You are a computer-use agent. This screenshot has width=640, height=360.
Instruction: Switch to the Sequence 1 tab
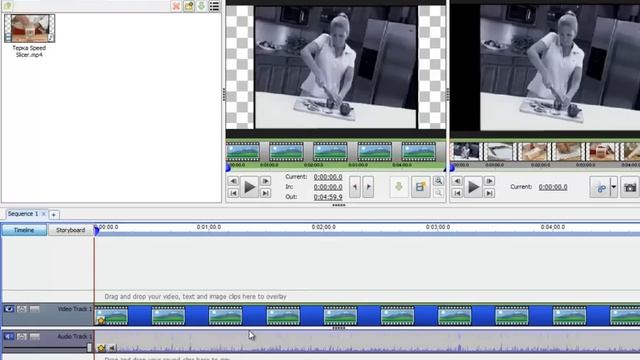click(x=23, y=214)
